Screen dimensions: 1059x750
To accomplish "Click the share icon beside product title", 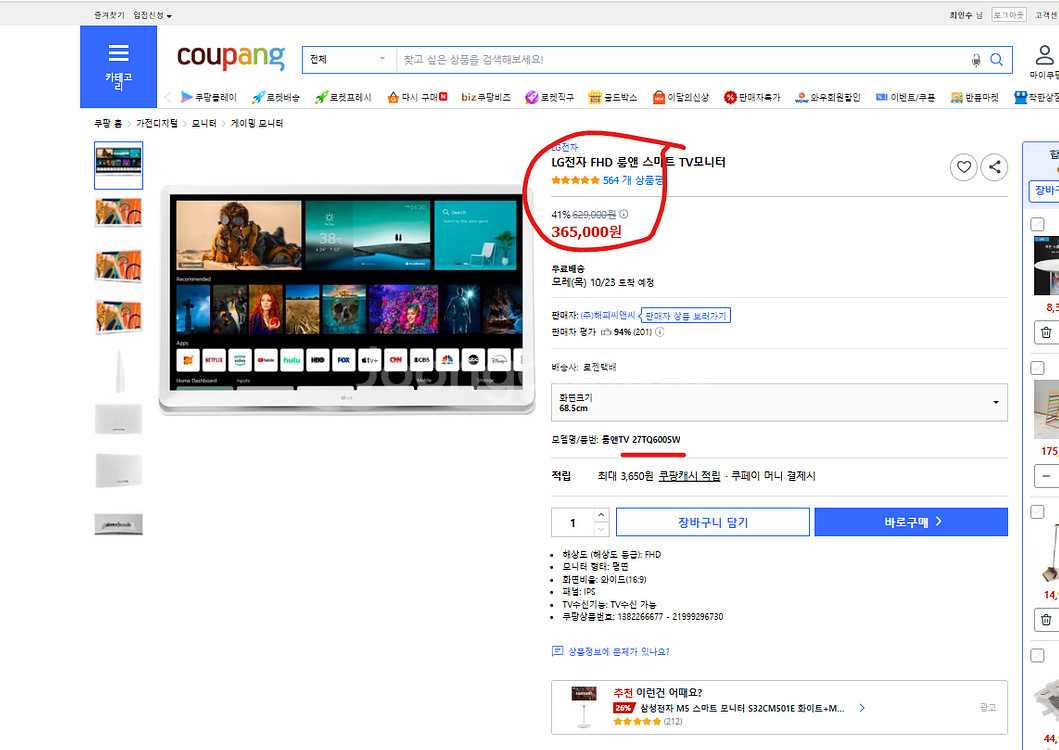I will coord(994,167).
